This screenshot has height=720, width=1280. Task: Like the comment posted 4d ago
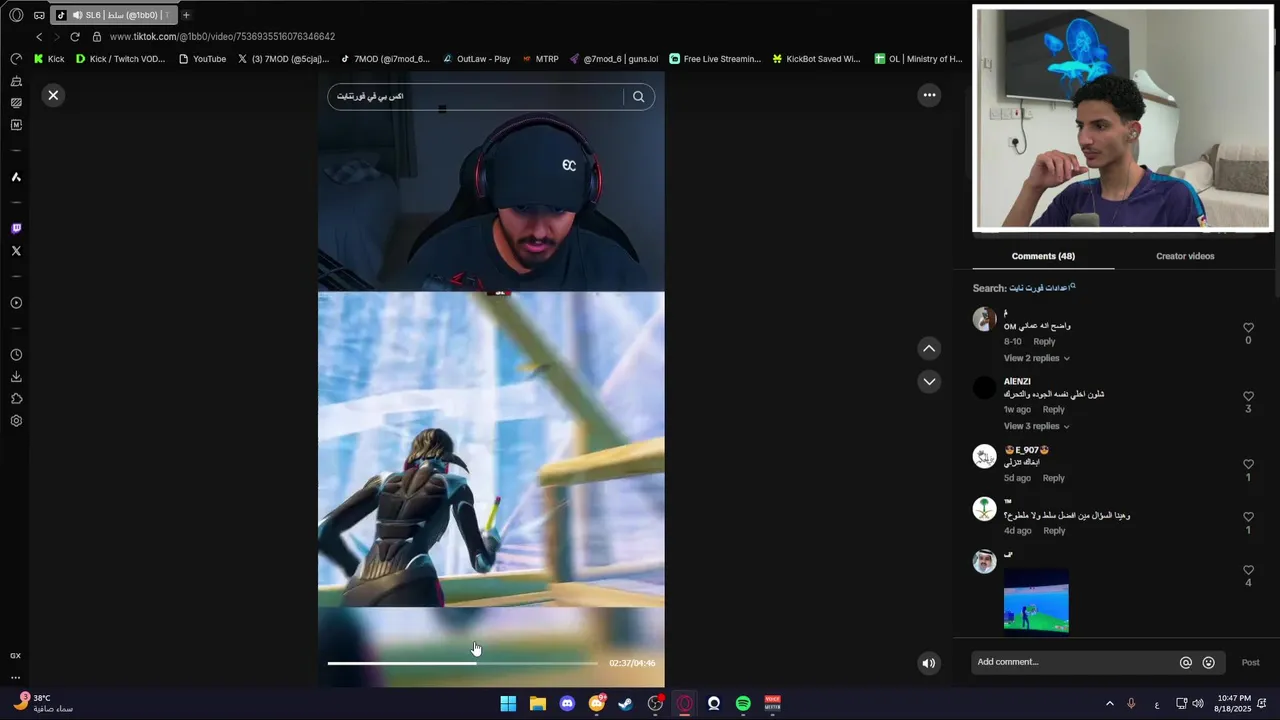click(1248, 518)
